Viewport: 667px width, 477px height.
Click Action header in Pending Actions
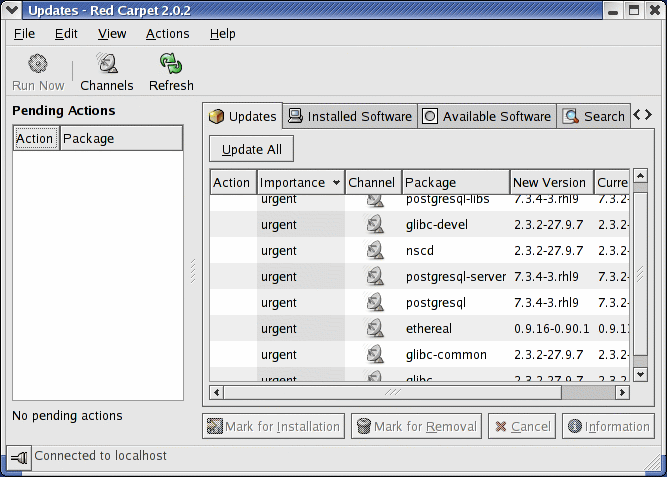point(36,138)
